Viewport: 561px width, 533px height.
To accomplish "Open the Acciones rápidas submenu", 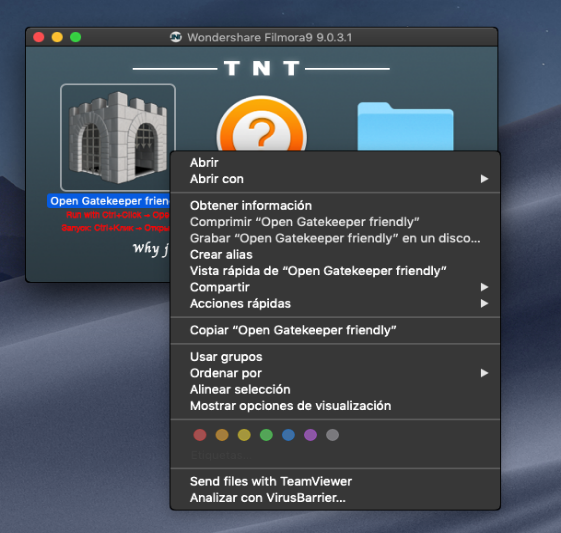I will 335,304.
